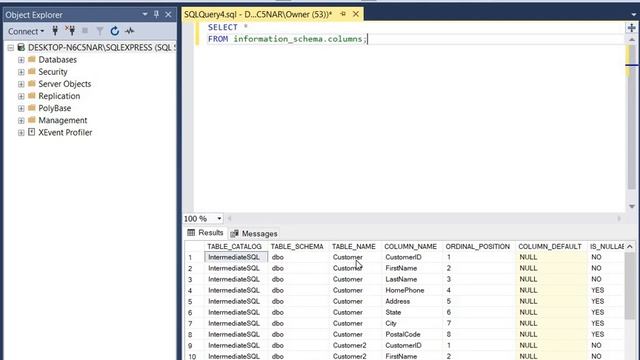Viewport: 640px width, 360px height.
Task: Select the HomePhone cell
Action: pyautogui.click(x=412, y=290)
